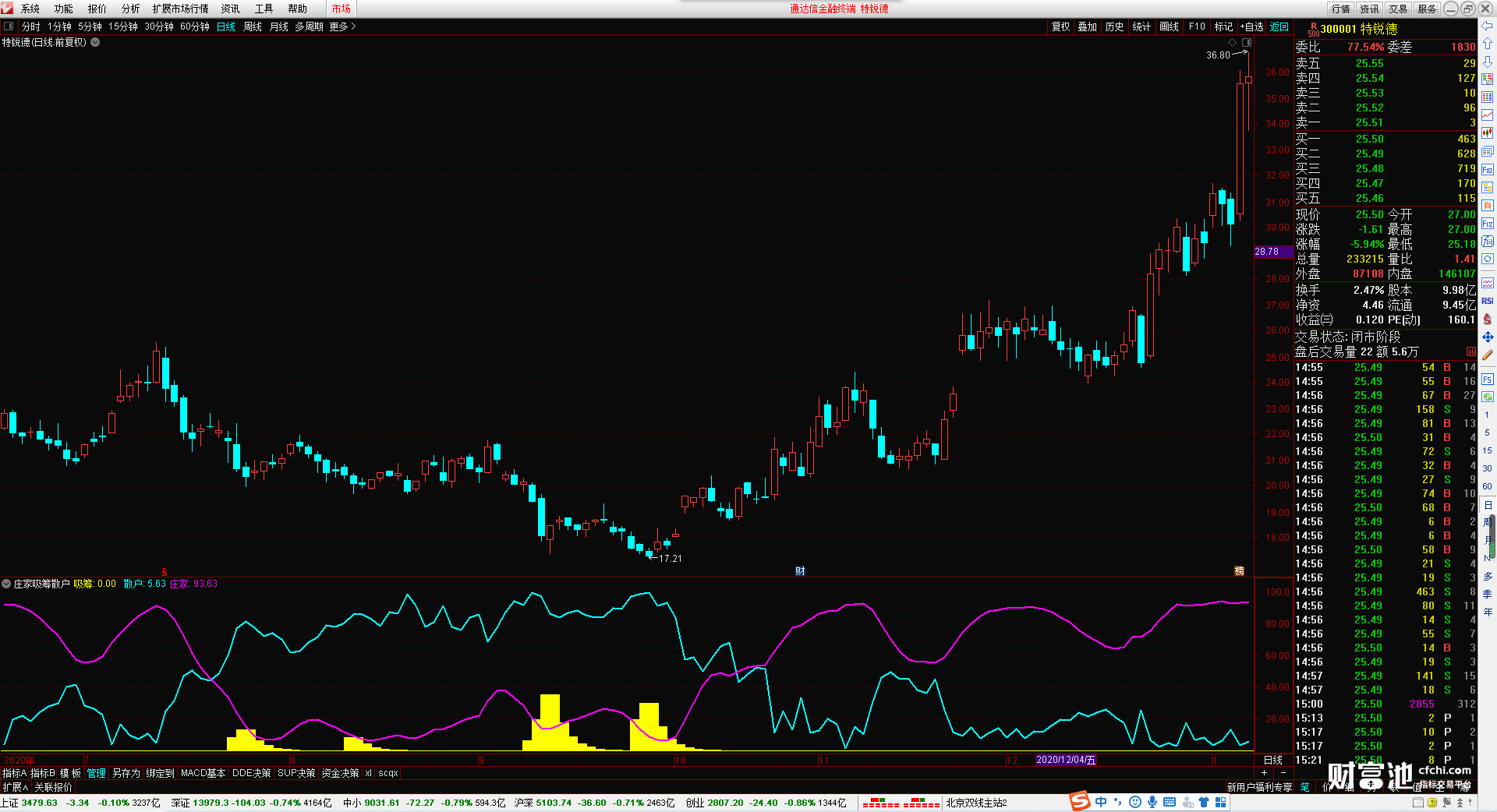Click the RSI indicator icon in sidebar
Image resolution: width=1497 pixels, height=812 pixels.
[x=1487, y=301]
